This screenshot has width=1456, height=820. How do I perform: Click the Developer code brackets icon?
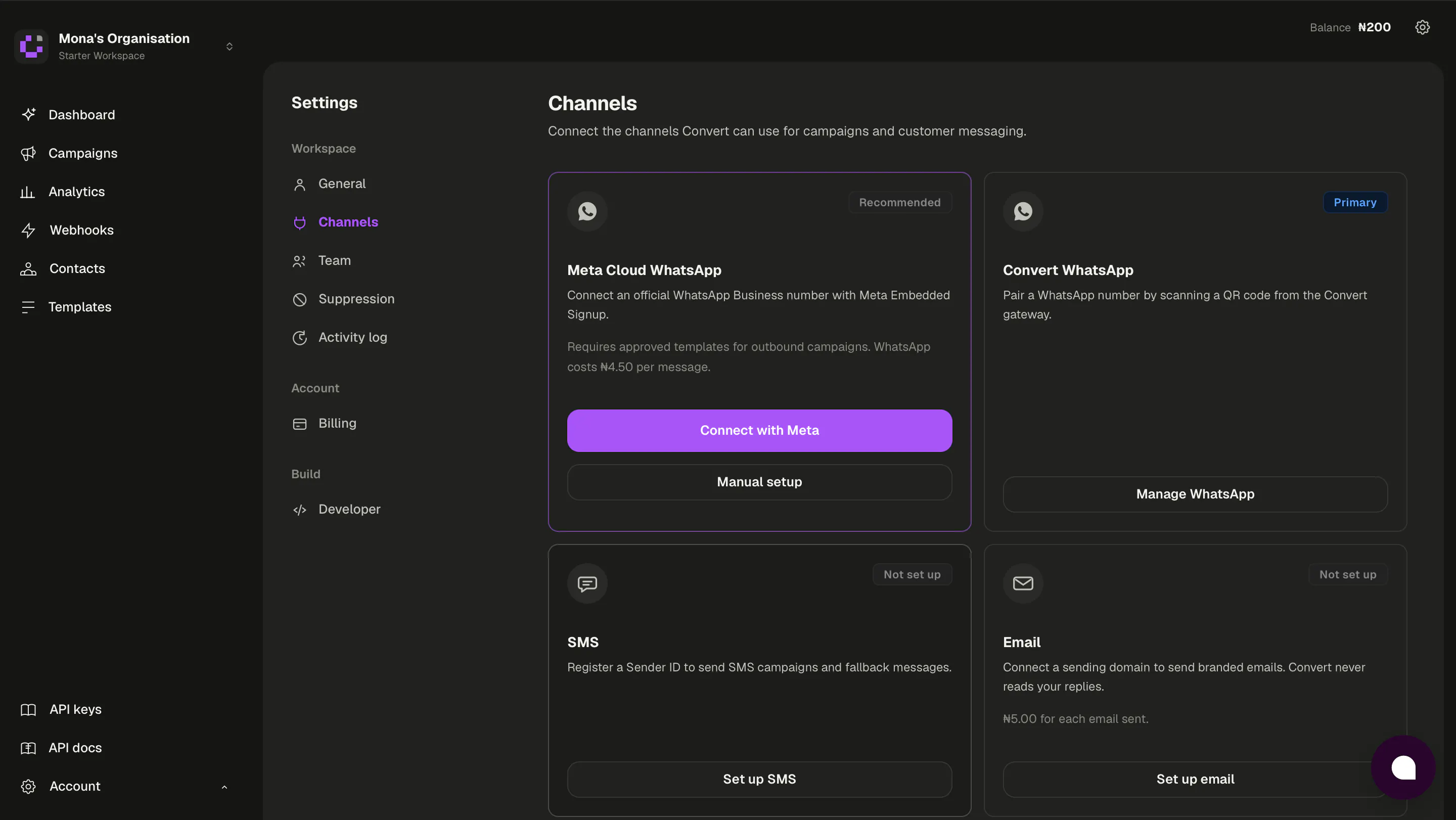coord(300,510)
